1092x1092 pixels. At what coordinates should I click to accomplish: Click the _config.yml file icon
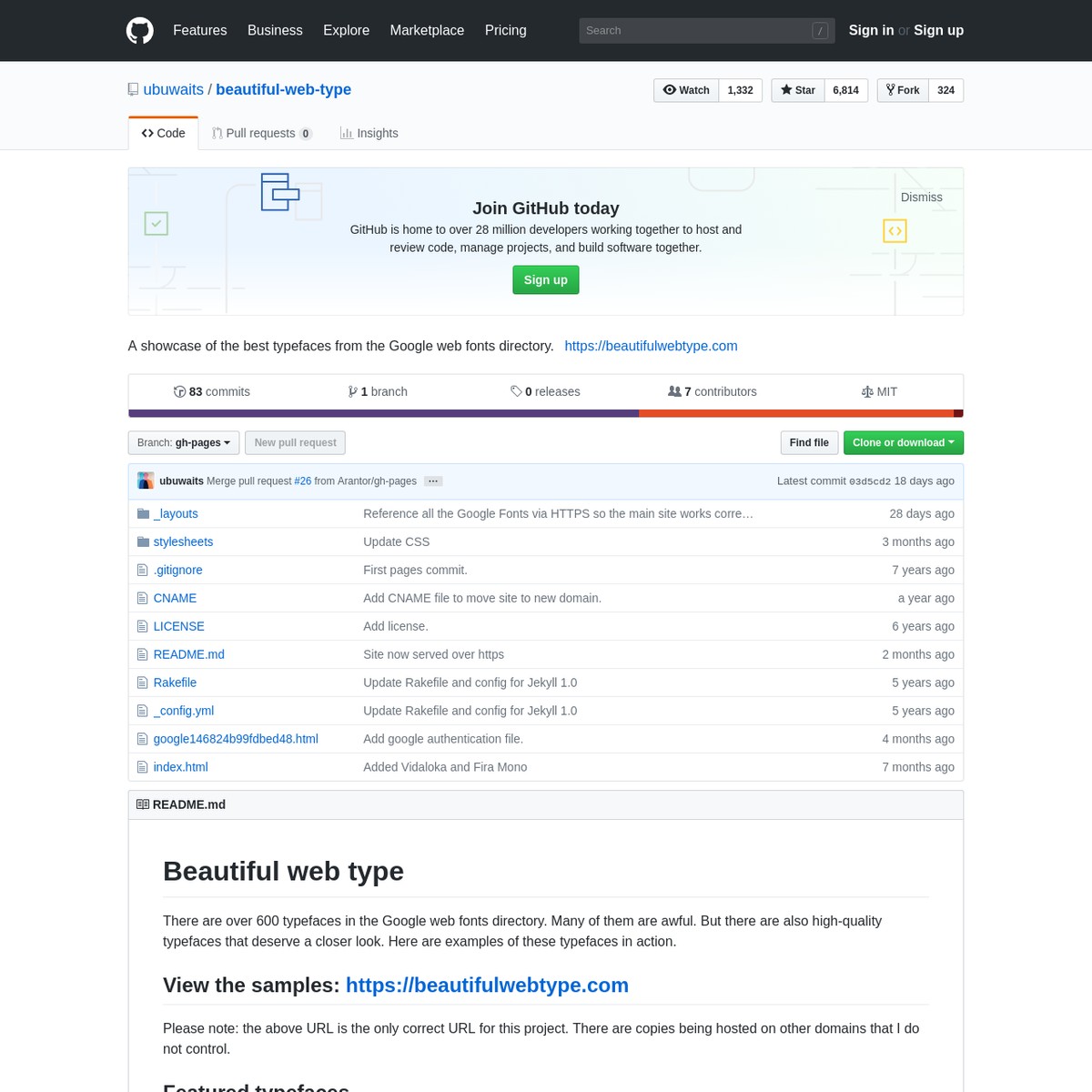pos(142,712)
